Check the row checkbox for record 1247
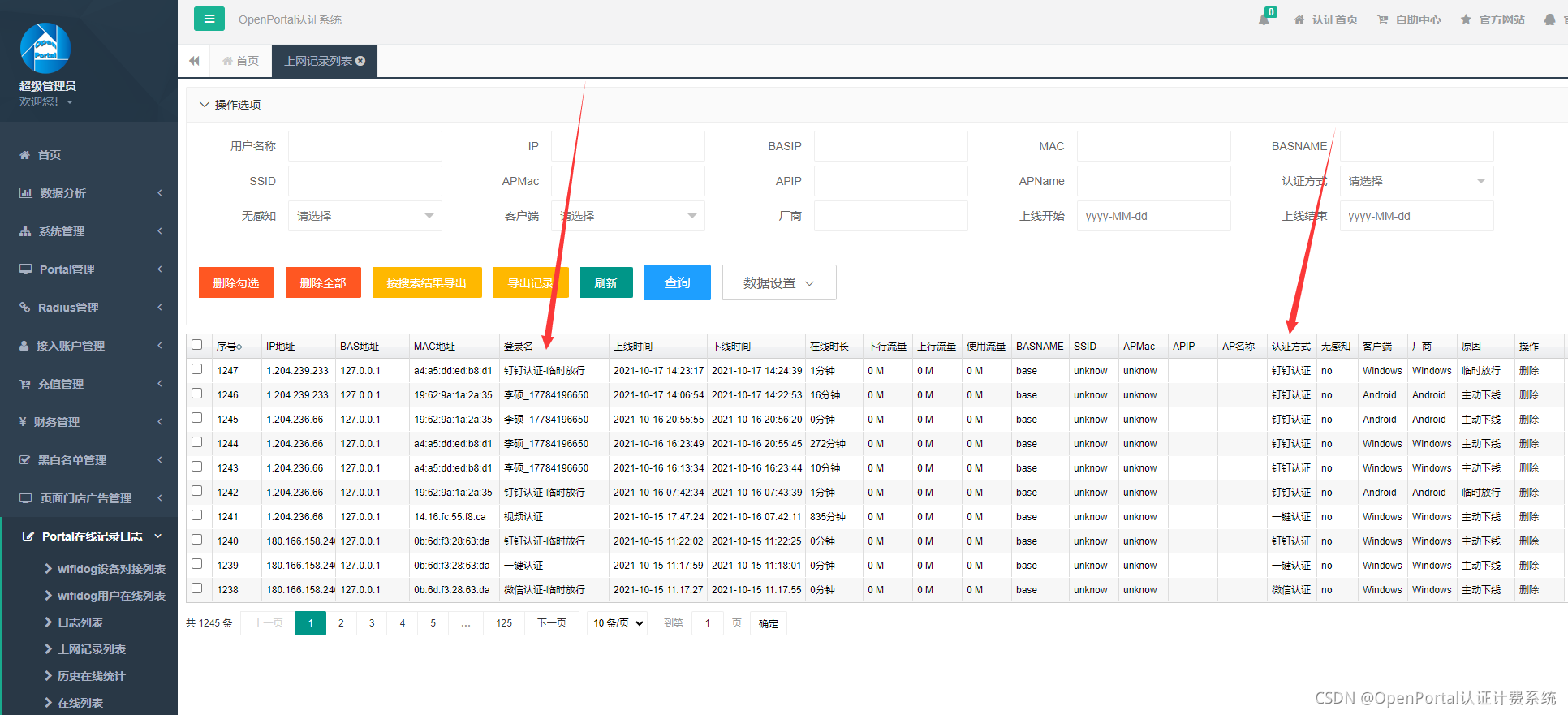 (x=197, y=369)
